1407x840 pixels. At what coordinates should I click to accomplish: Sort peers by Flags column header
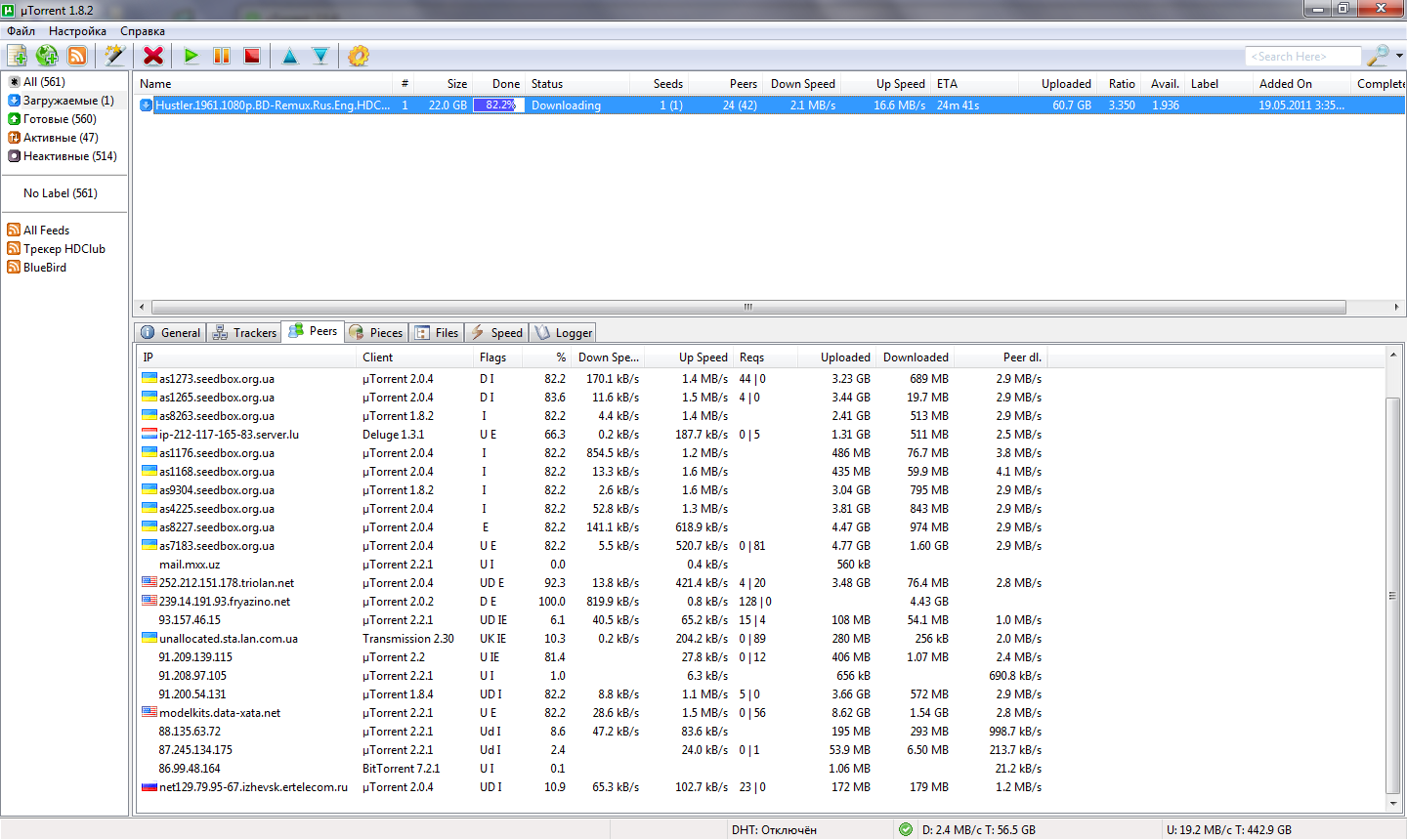[x=497, y=357]
